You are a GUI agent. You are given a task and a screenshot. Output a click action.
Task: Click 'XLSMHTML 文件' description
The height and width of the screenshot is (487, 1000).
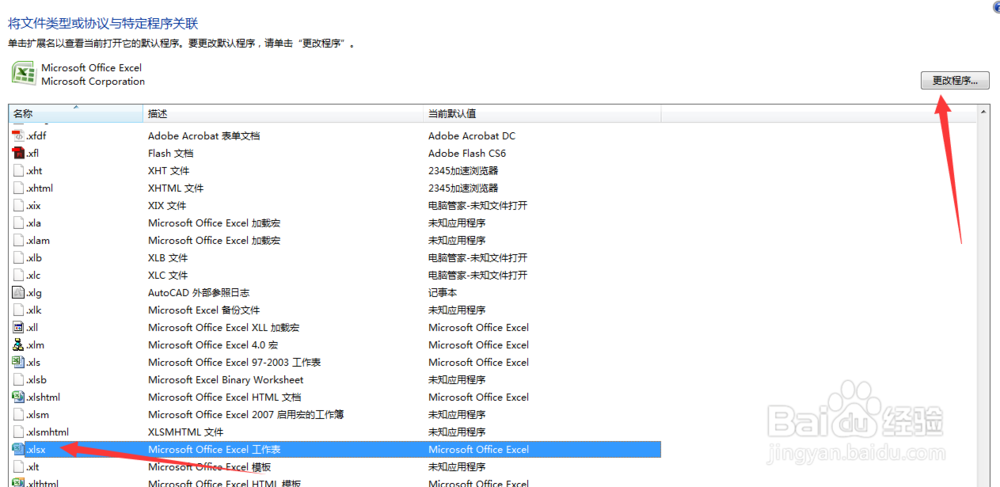point(186,432)
